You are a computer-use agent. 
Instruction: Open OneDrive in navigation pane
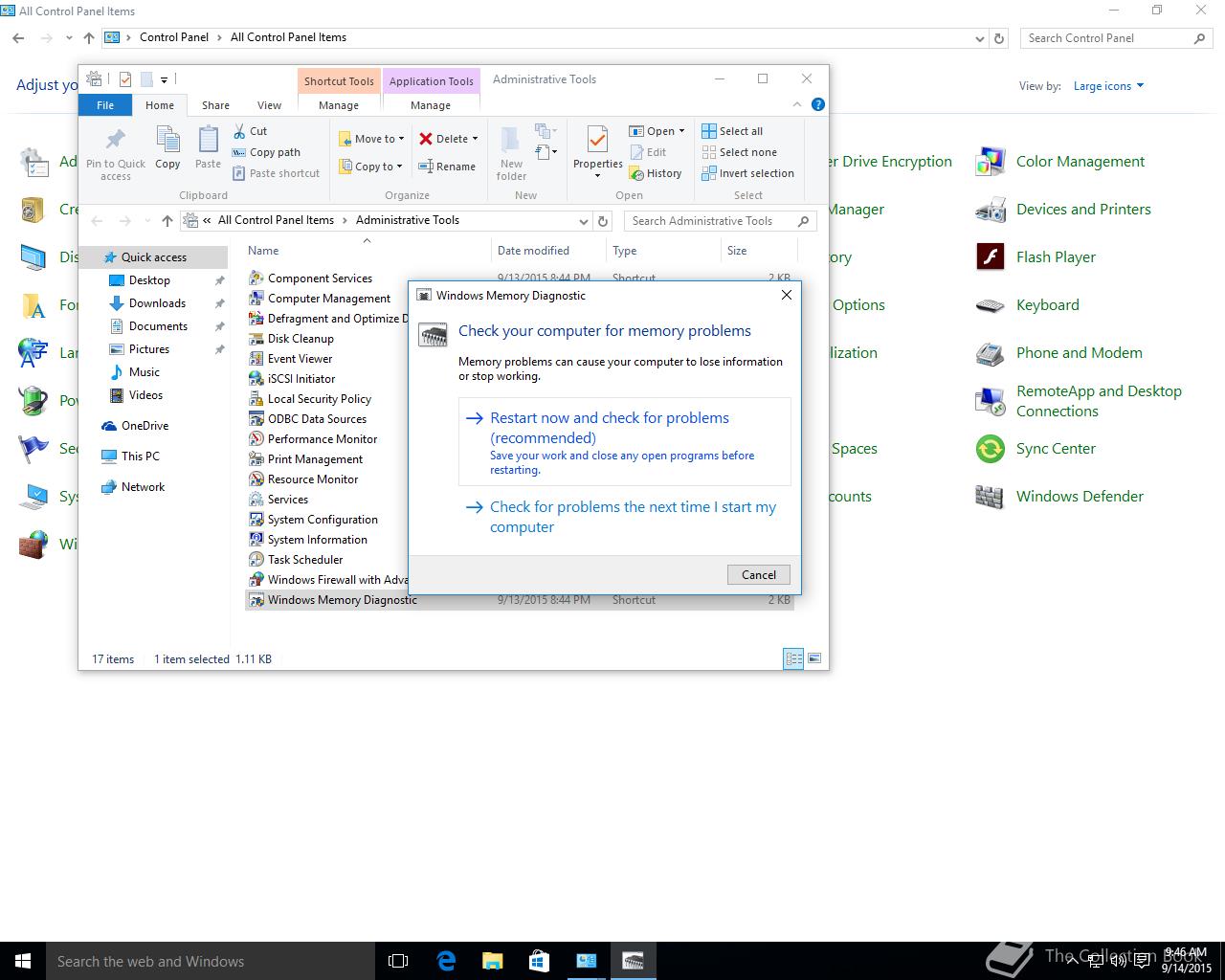pyautogui.click(x=145, y=426)
